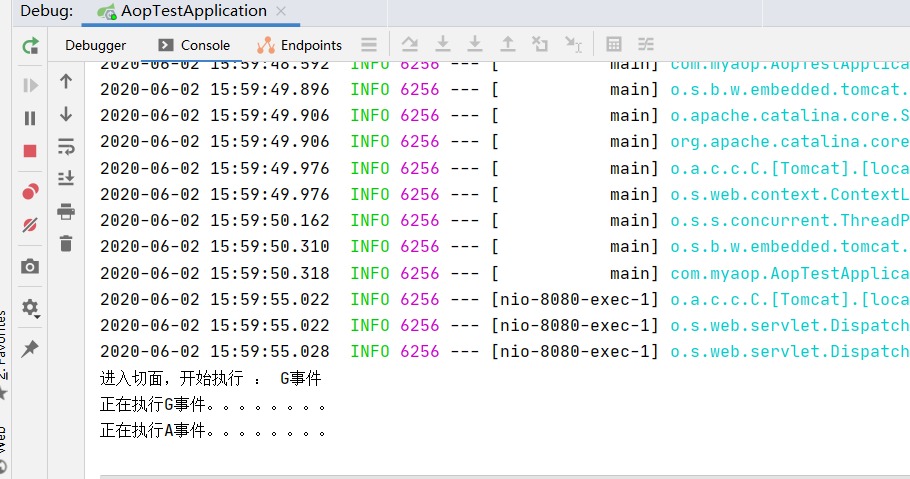910x479 pixels.
Task: Click the Show Execution Point icon
Action: [x=369, y=45]
